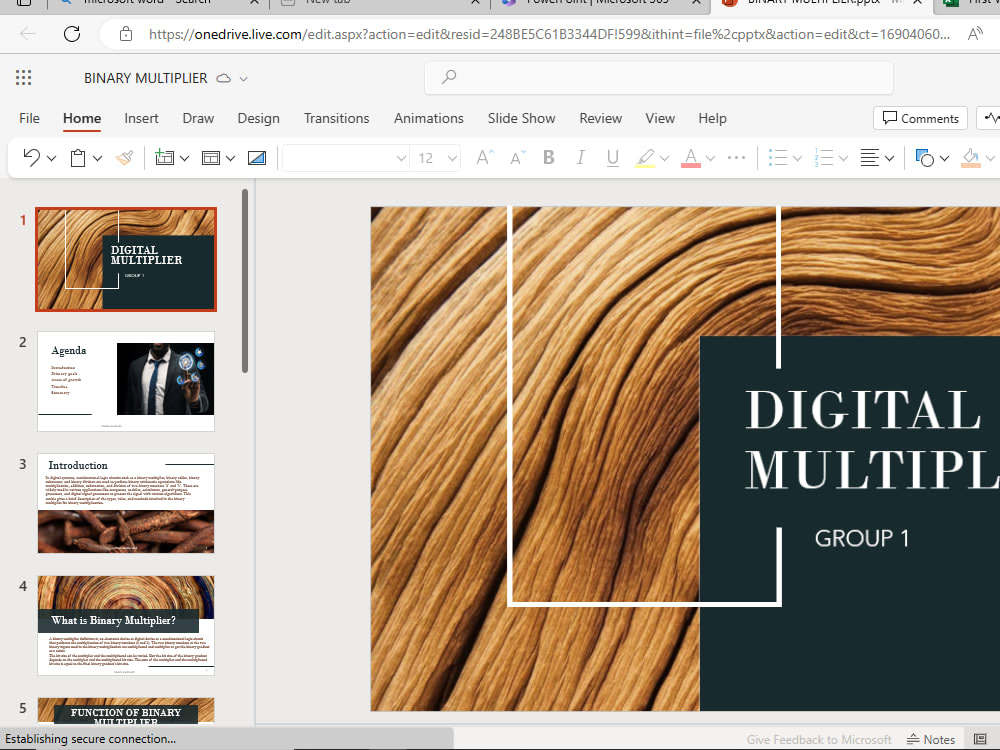Click the Paste clipboard icon

point(78,158)
